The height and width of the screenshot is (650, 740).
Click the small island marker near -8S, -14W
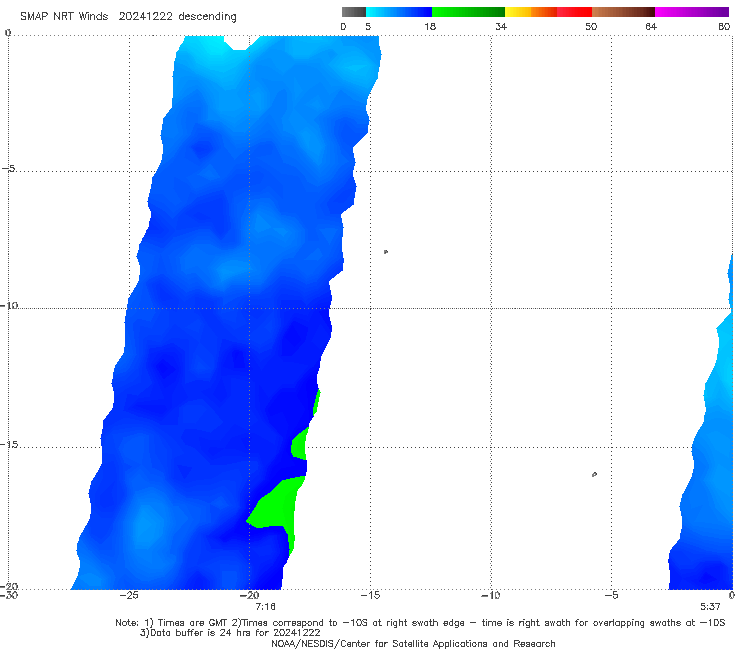(x=386, y=252)
